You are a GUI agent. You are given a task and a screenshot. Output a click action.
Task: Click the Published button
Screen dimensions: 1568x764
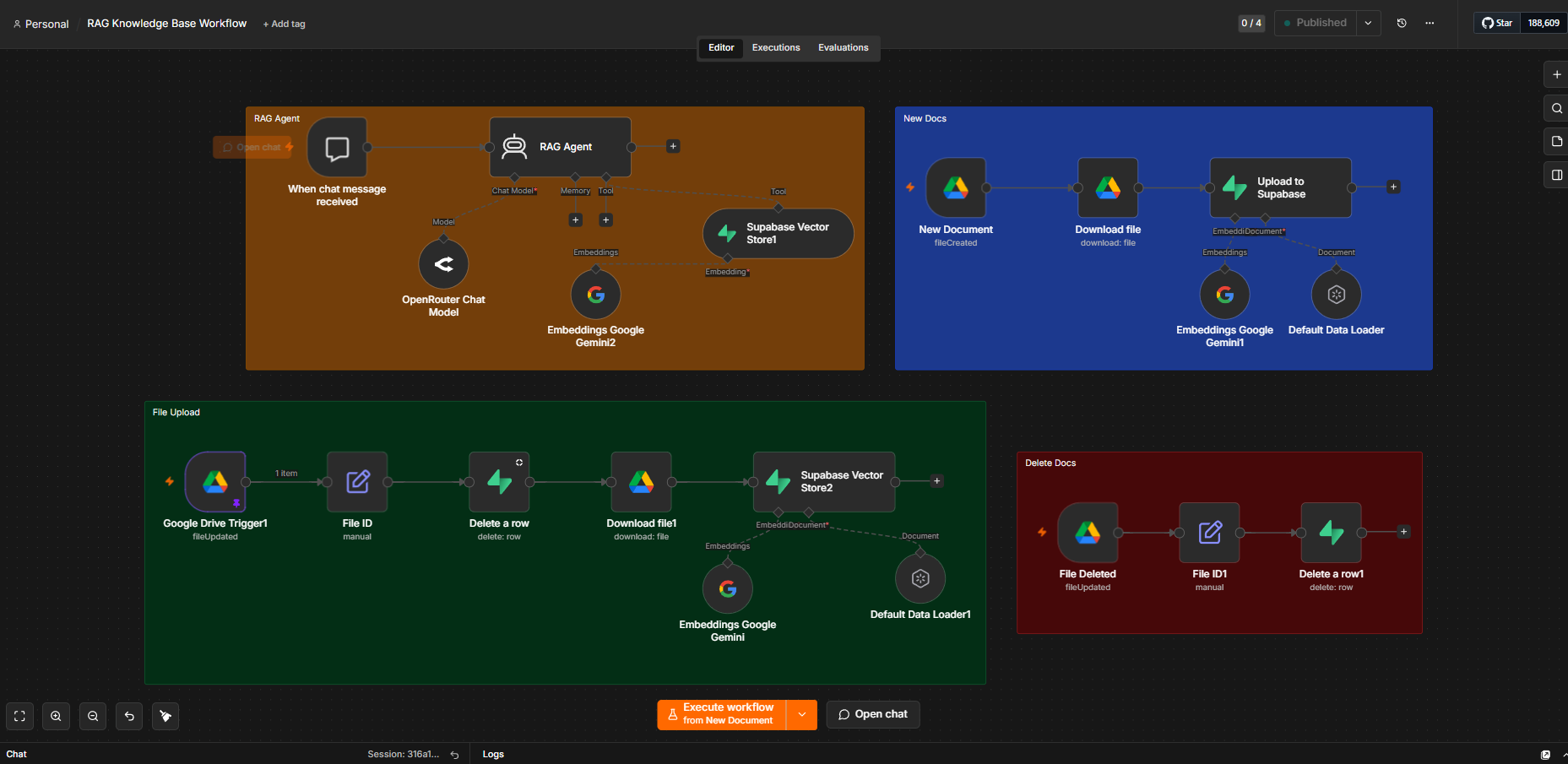click(x=1316, y=23)
